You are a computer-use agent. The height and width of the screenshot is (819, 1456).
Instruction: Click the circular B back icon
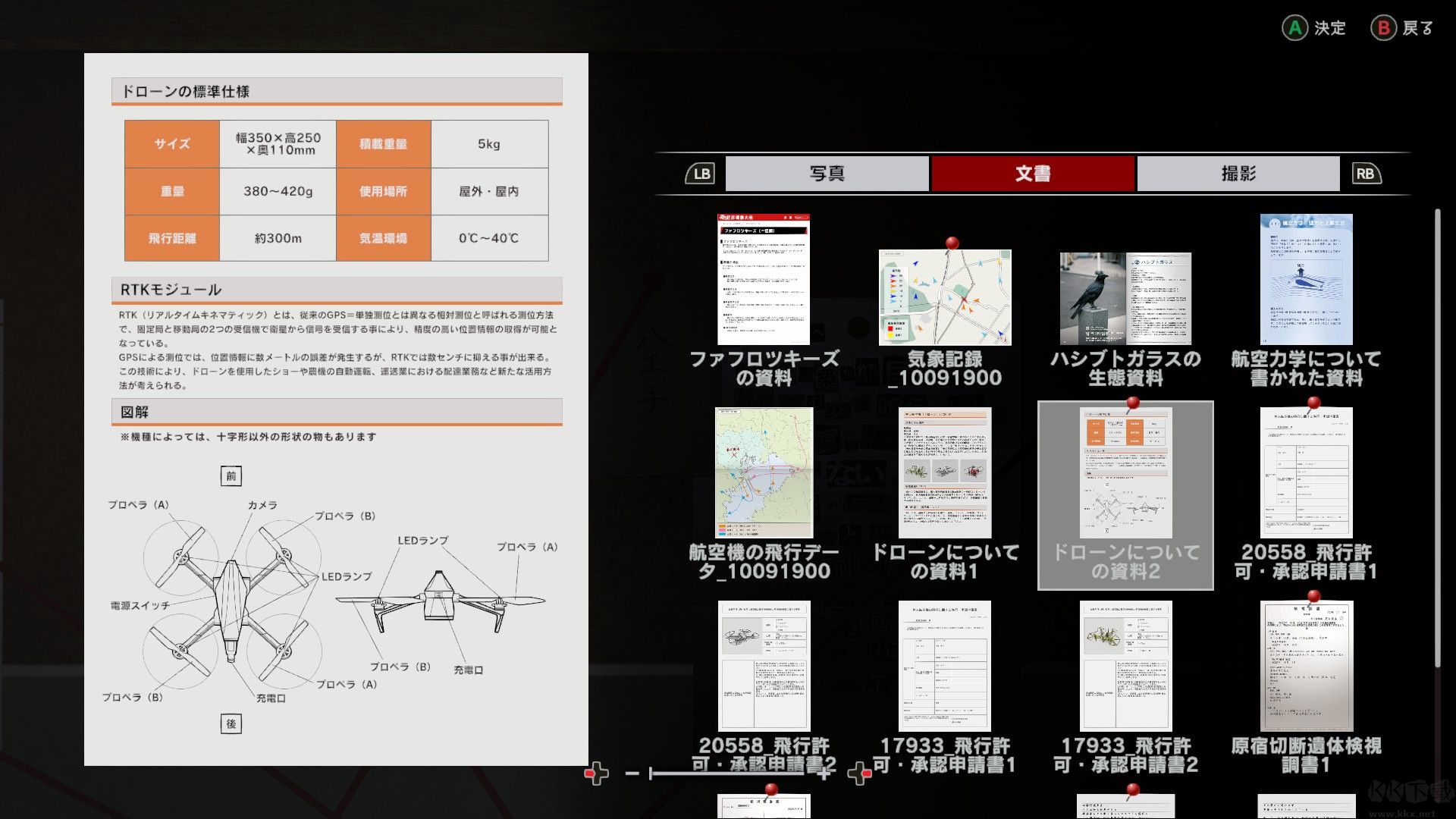1384,28
